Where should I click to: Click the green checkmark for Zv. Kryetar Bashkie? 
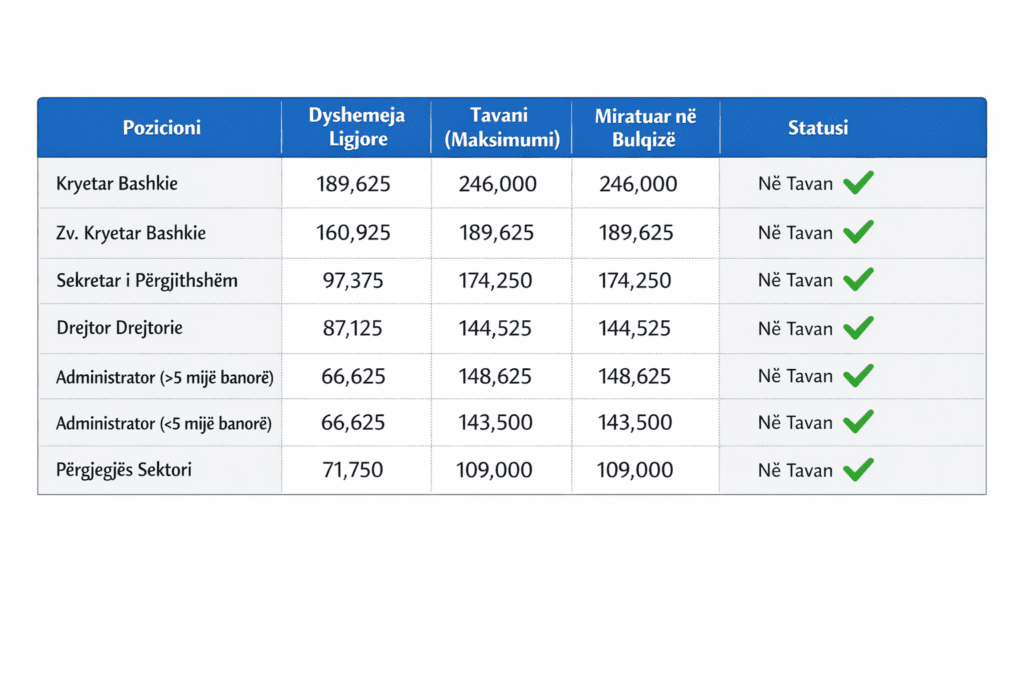(x=858, y=232)
